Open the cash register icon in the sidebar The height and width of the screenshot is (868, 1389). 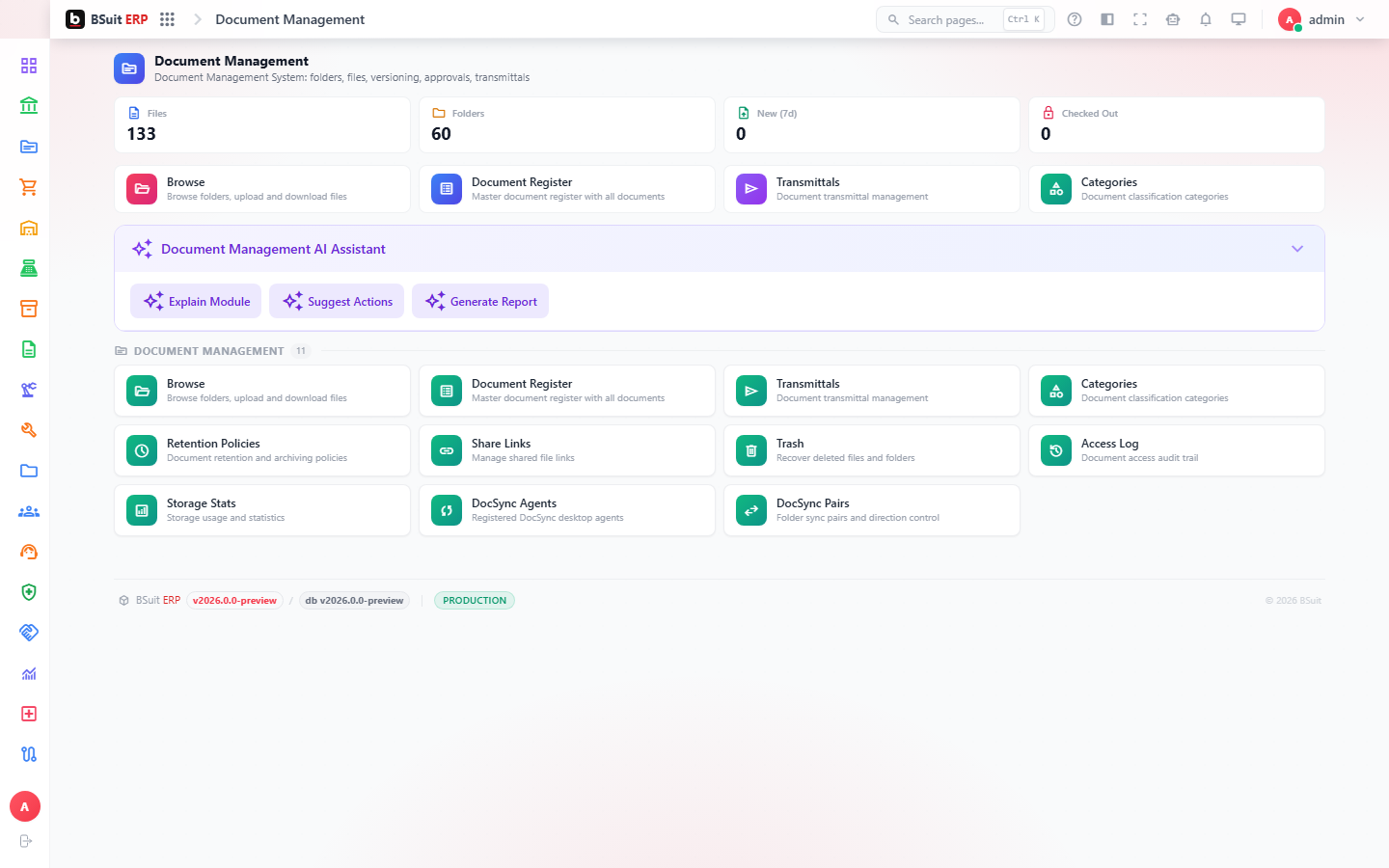29,268
